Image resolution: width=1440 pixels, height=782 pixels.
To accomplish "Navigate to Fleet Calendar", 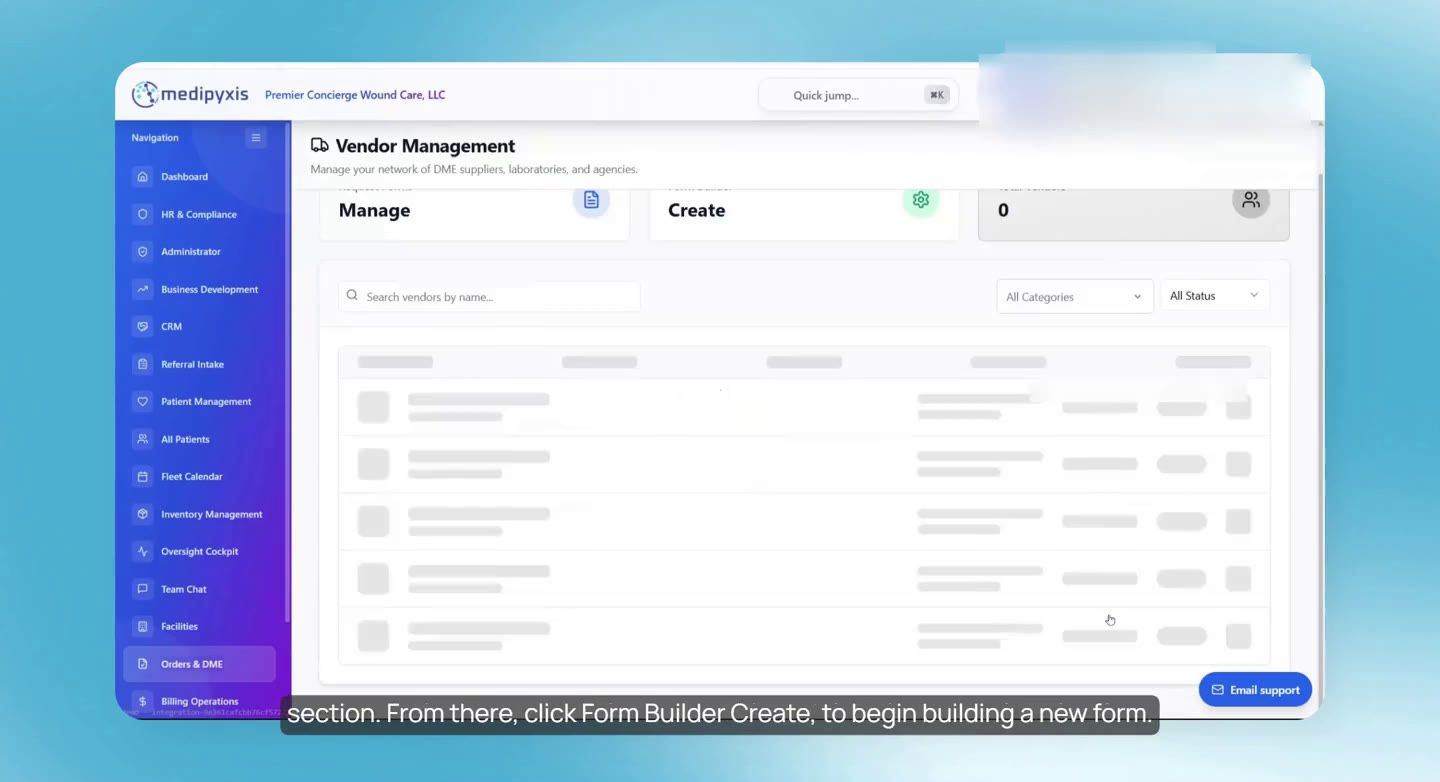I will (200, 477).
